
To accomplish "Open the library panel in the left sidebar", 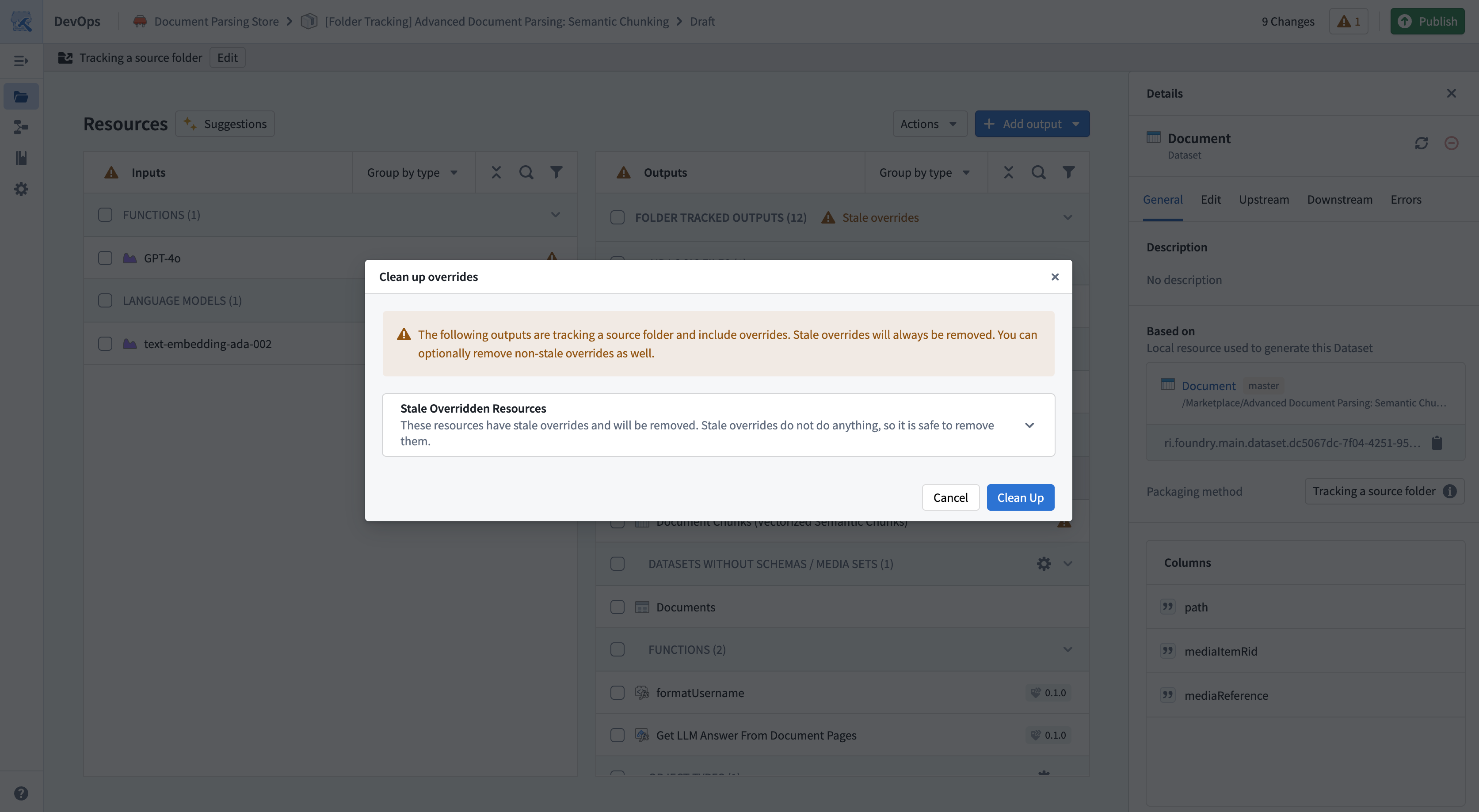I will tap(21, 159).
